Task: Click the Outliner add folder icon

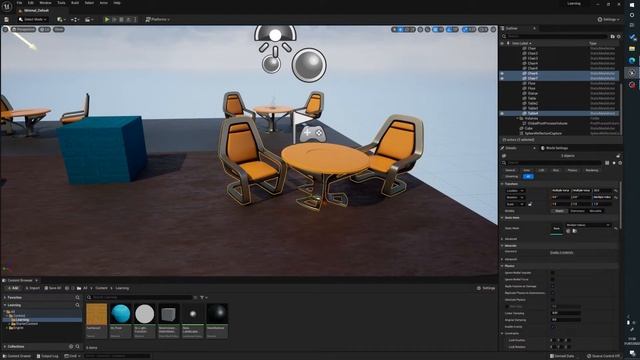Action: point(612,36)
